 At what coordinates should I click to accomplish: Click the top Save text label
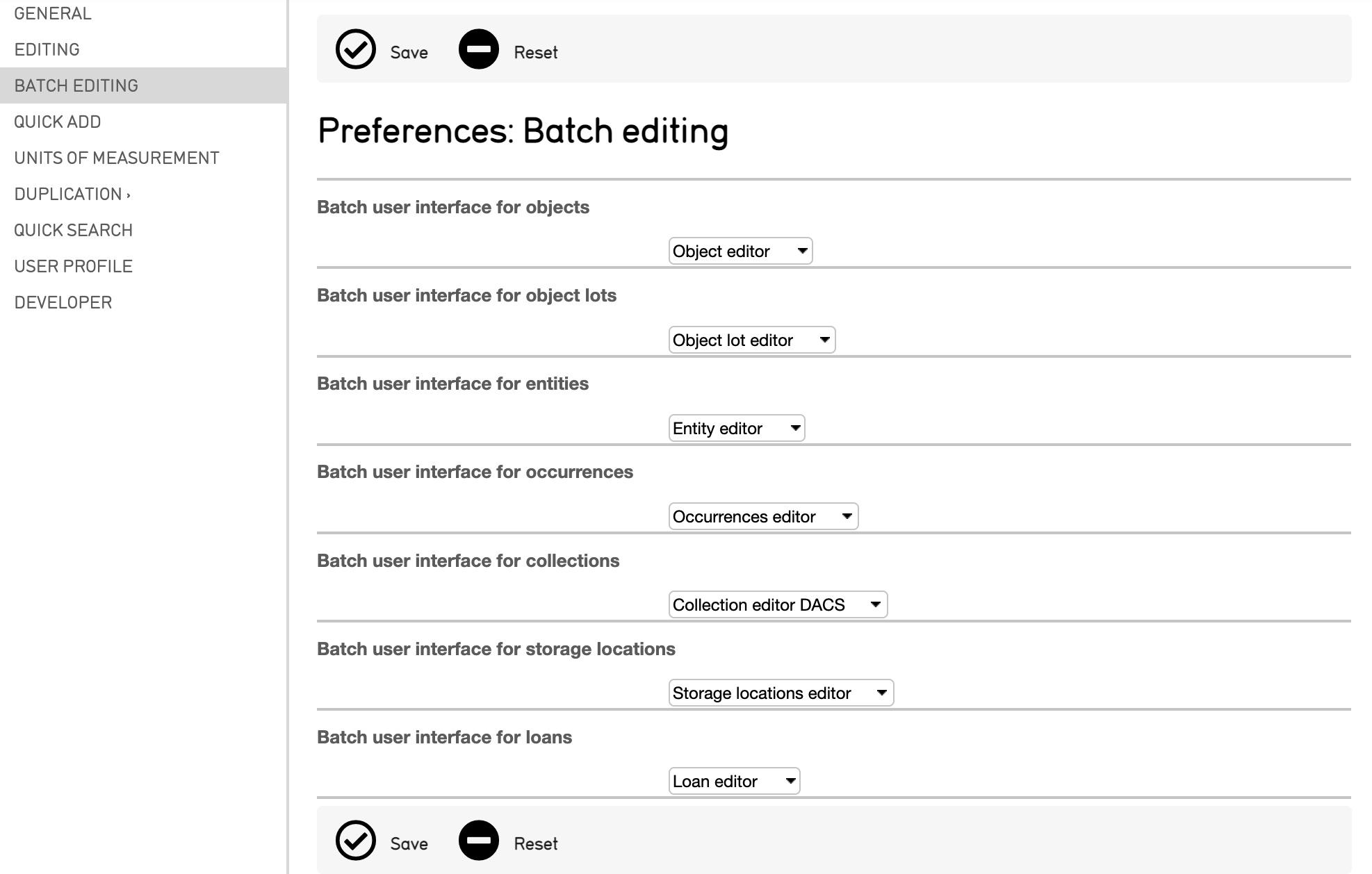[x=409, y=53]
